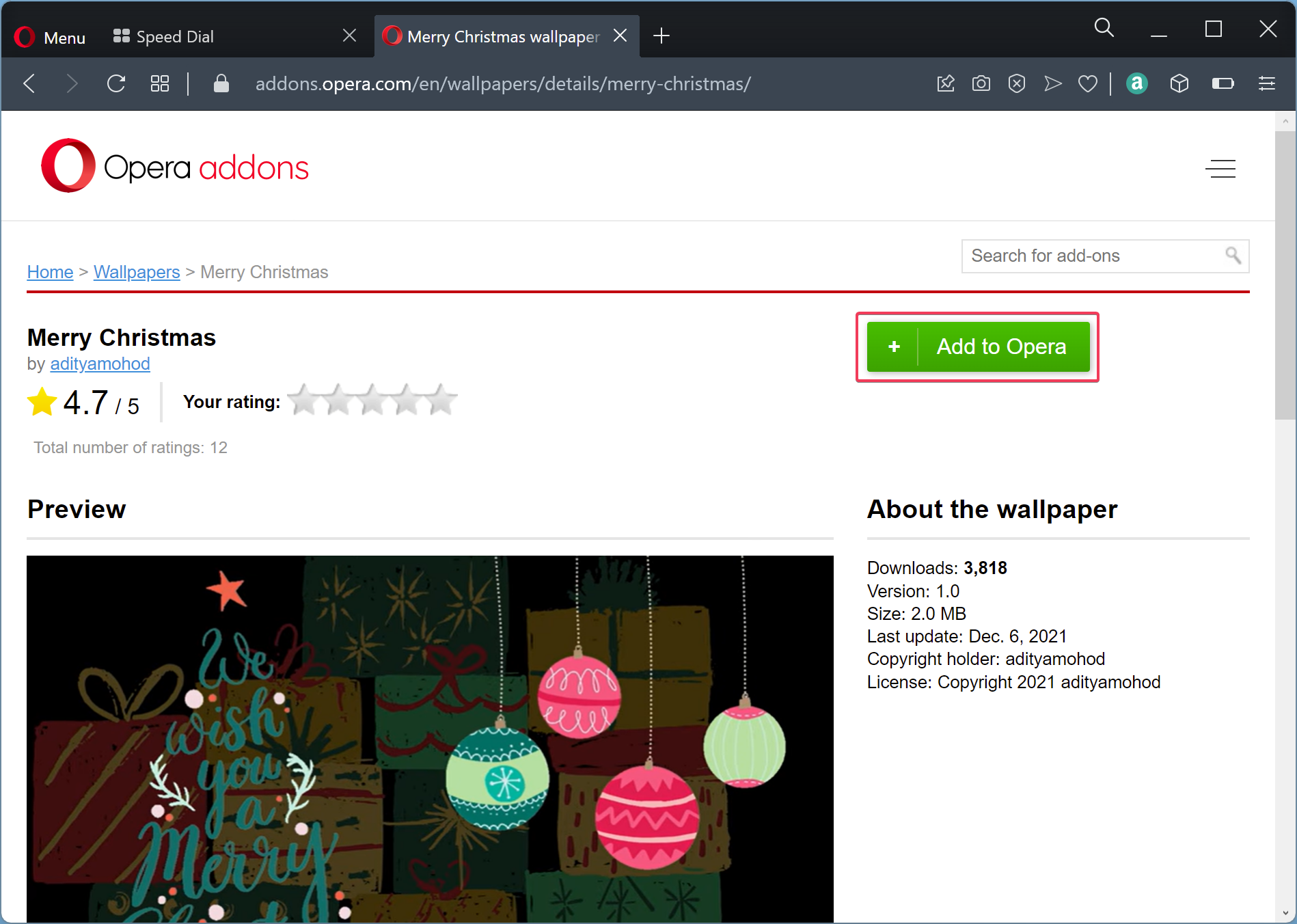Take a snapshot with camera icon
The image size is (1297, 924).
point(981,83)
